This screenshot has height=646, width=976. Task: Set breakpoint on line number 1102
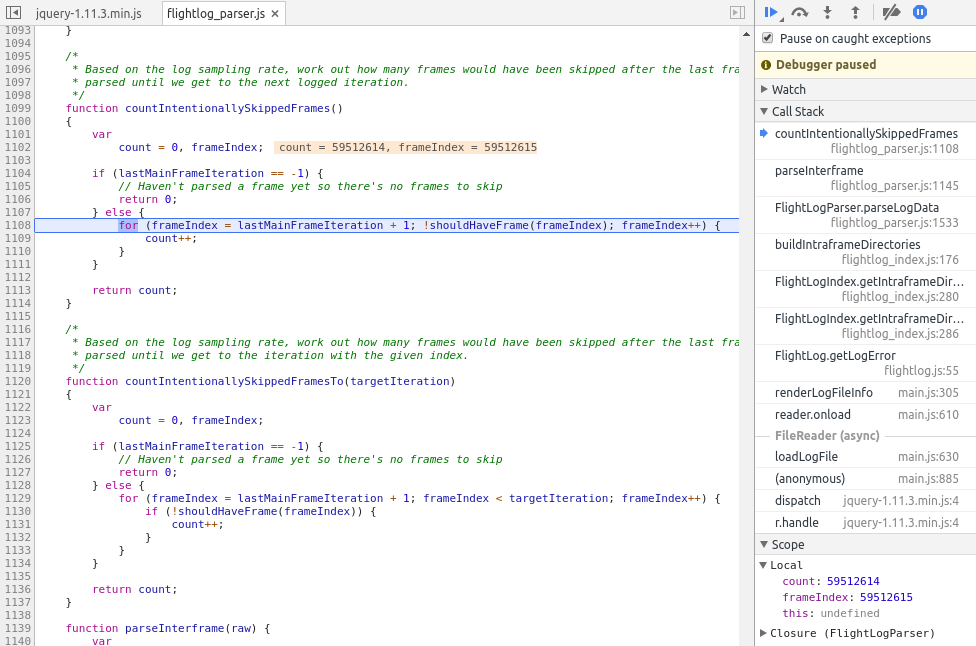click(17, 147)
